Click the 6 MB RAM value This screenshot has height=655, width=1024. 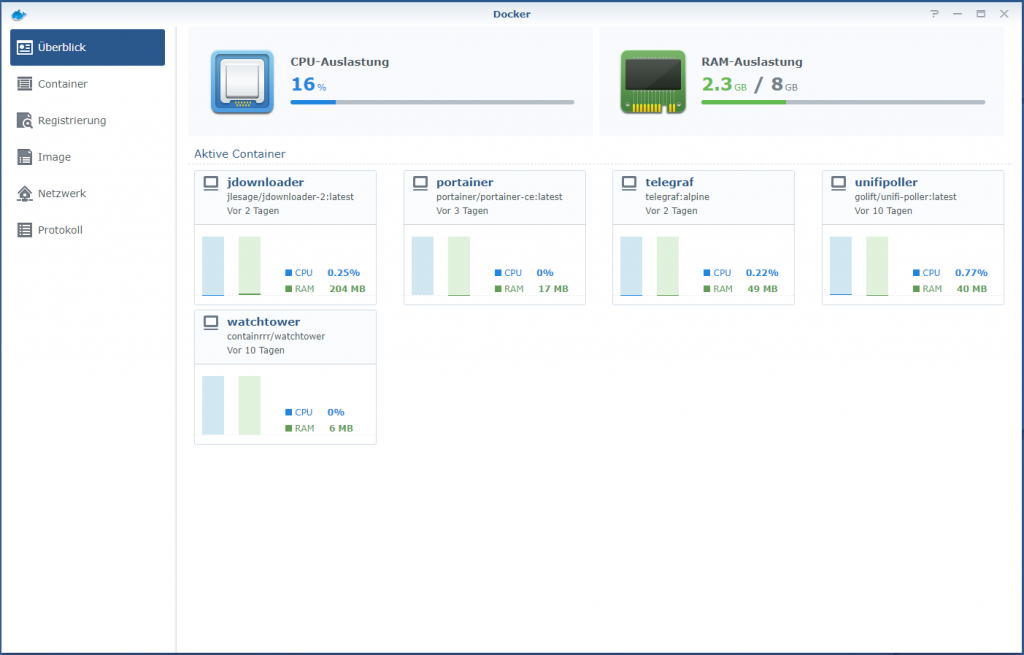coord(341,428)
